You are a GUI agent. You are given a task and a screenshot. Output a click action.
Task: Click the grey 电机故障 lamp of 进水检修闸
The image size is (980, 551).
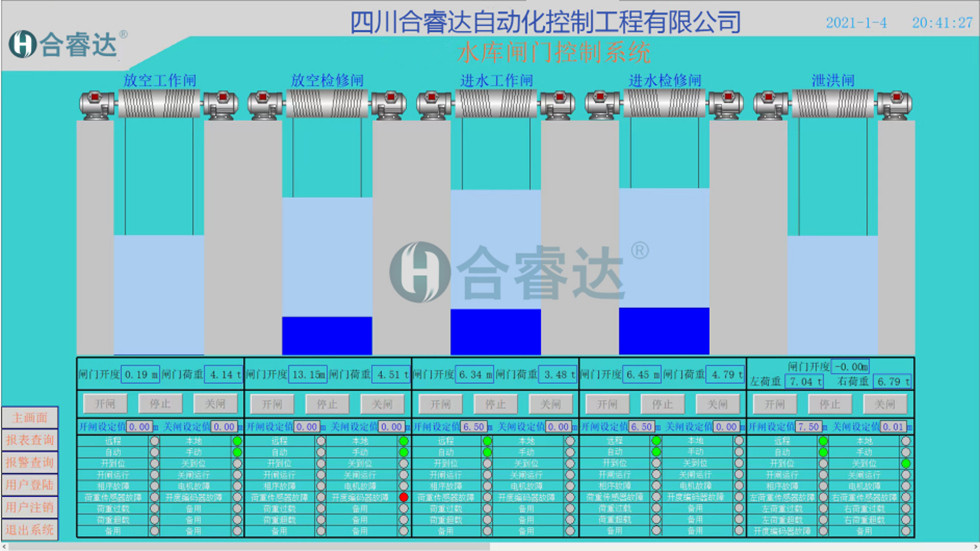click(739, 486)
